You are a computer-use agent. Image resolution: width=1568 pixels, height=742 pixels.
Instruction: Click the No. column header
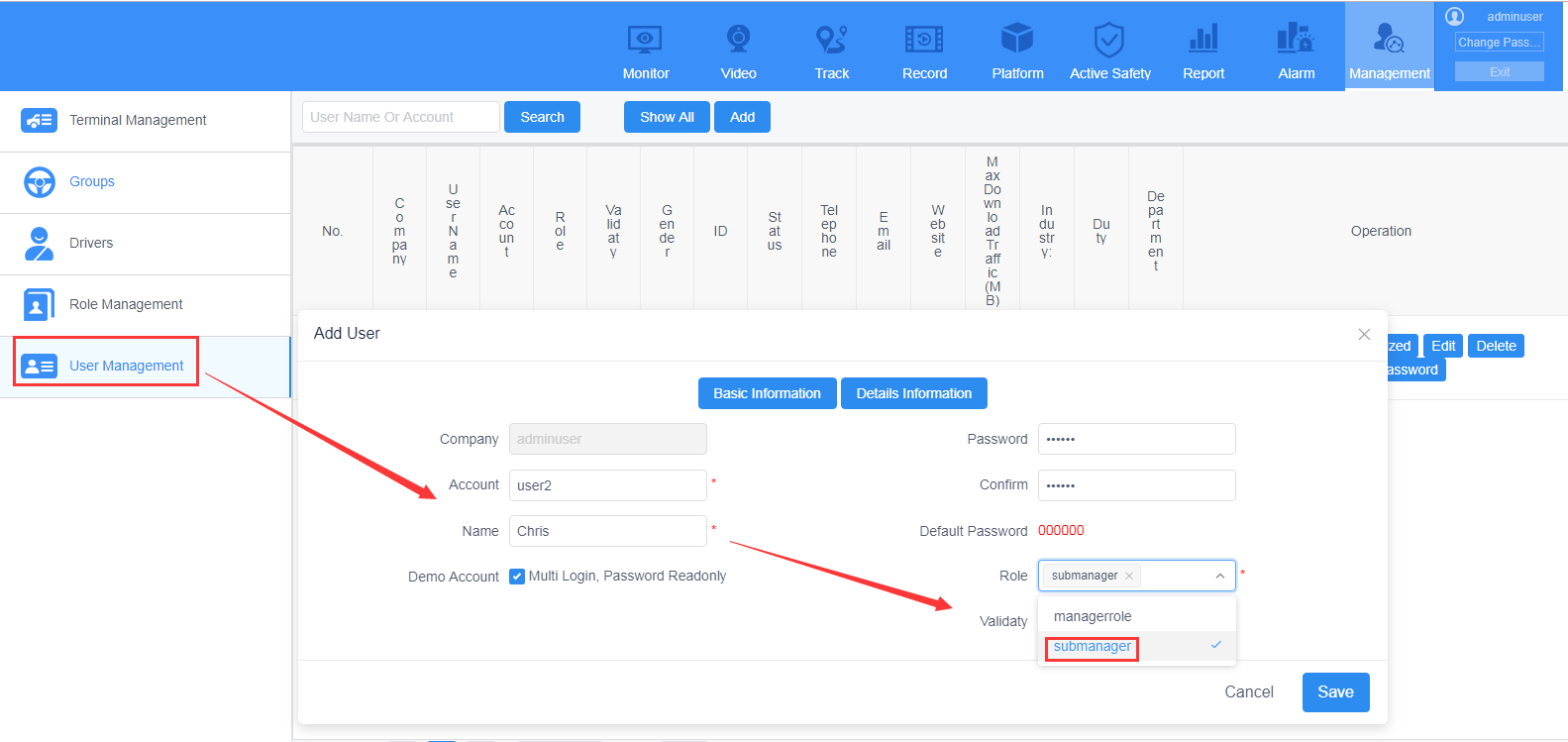(332, 231)
